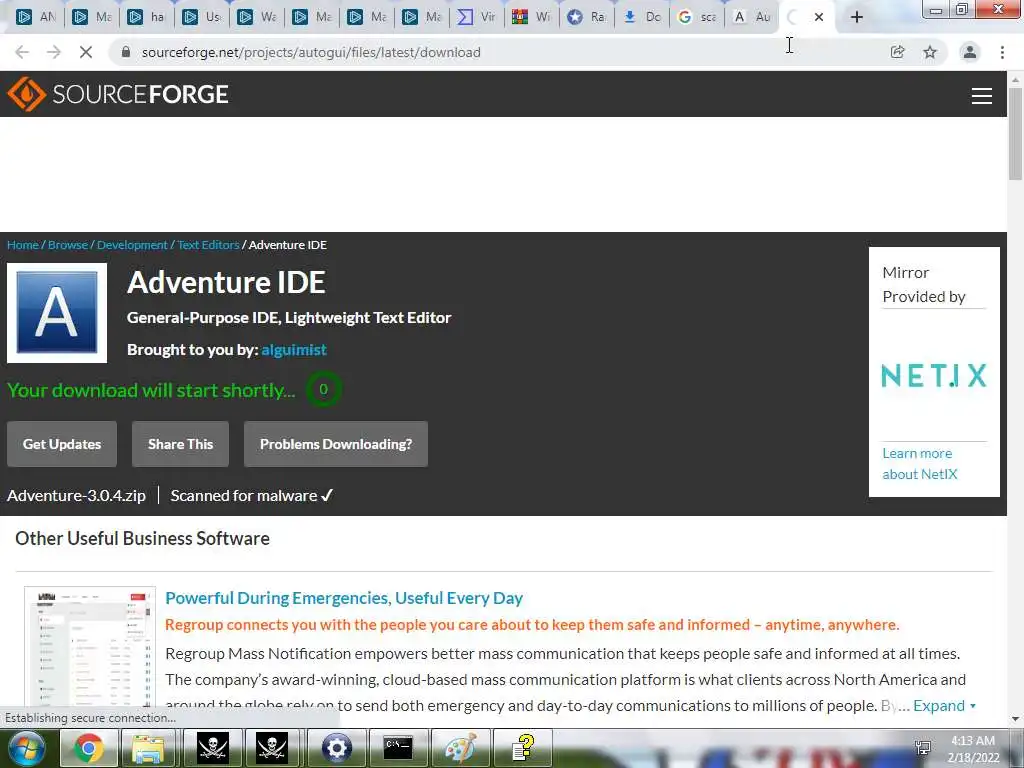The width and height of the screenshot is (1024, 768).
Task: Open Windows Explorer from the taskbar
Action: tap(148, 748)
